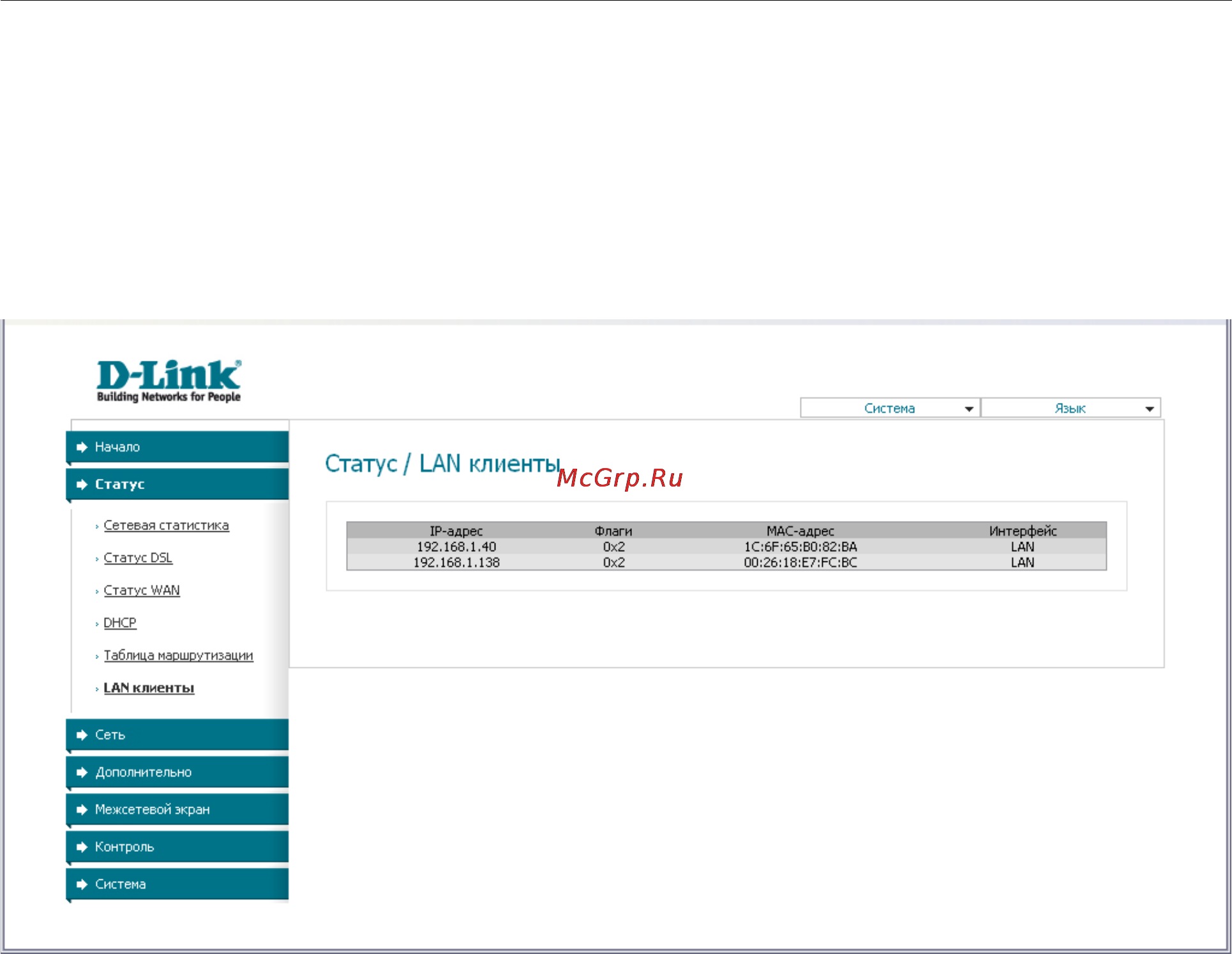1232x954 pixels.
Task: Click the arrow icon beside Контроль
Action: pyautogui.click(x=82, y=847)
